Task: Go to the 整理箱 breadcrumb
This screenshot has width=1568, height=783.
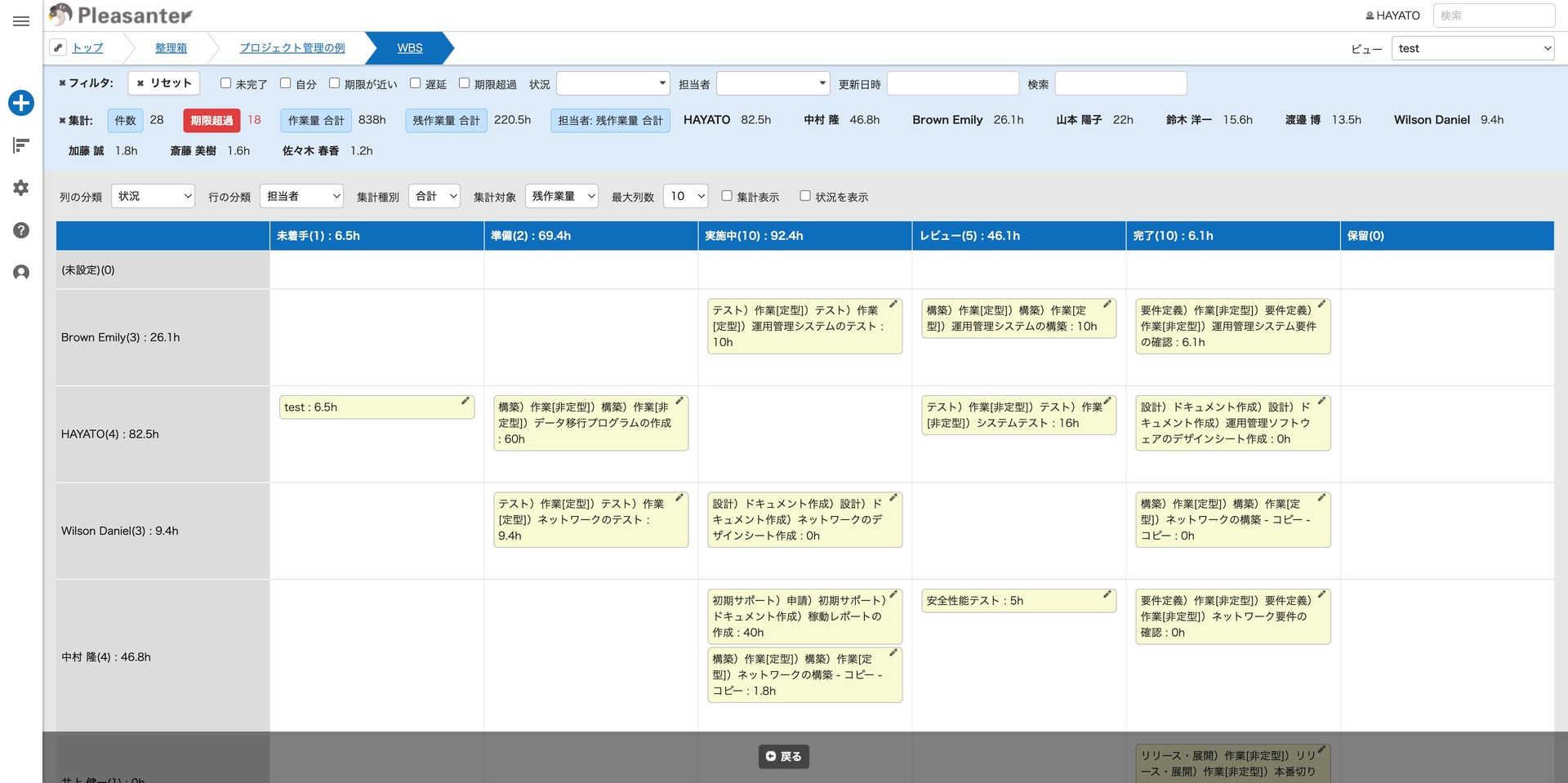Action: tap(171, 48)
